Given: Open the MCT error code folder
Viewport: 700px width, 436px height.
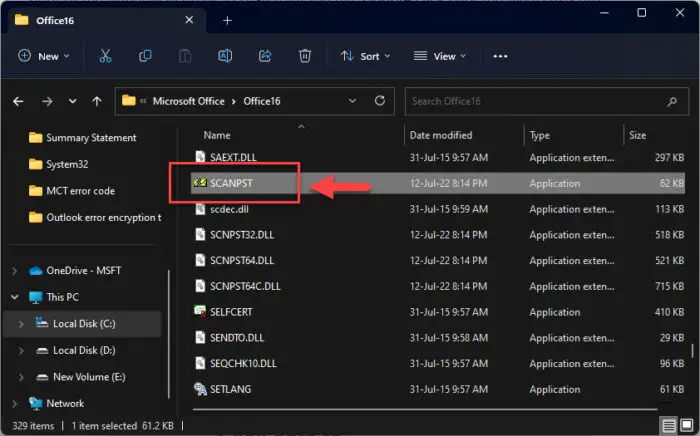Looking at the screenshot, I should click(x=72, y=191).
